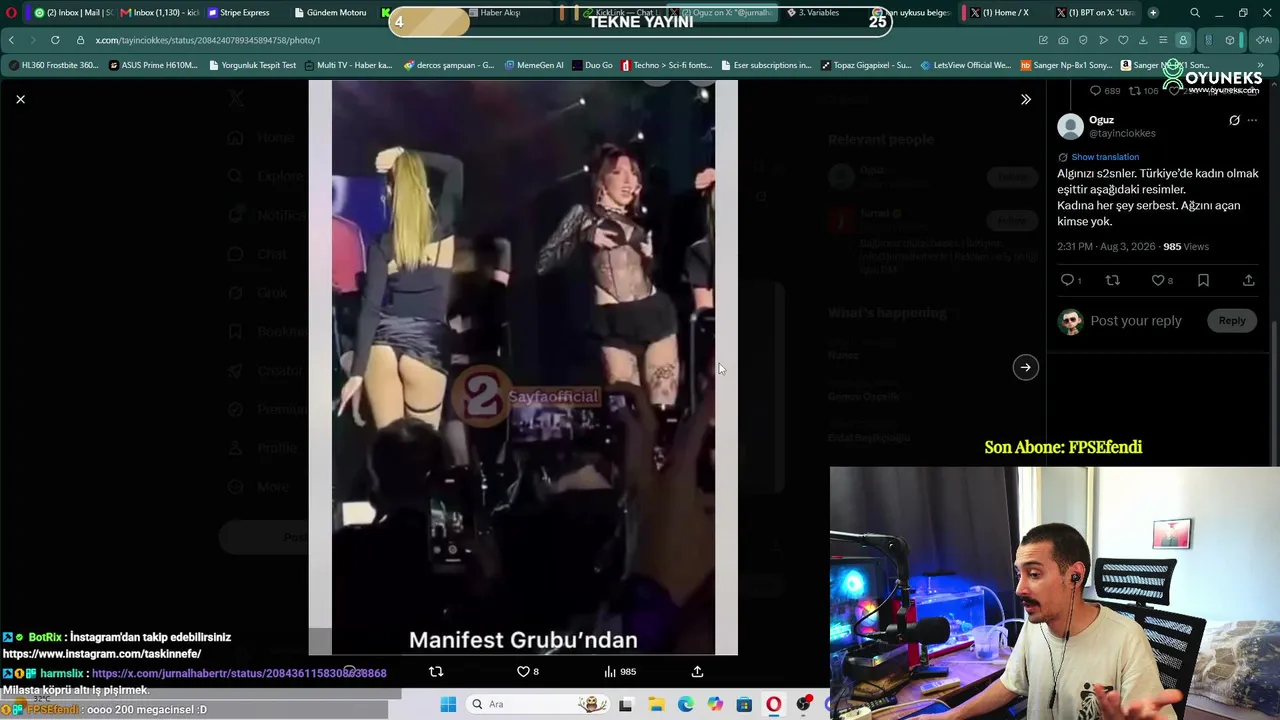Switch to the Inbox | Mail tab
1280x720 pixels.
tap(73, 13)
